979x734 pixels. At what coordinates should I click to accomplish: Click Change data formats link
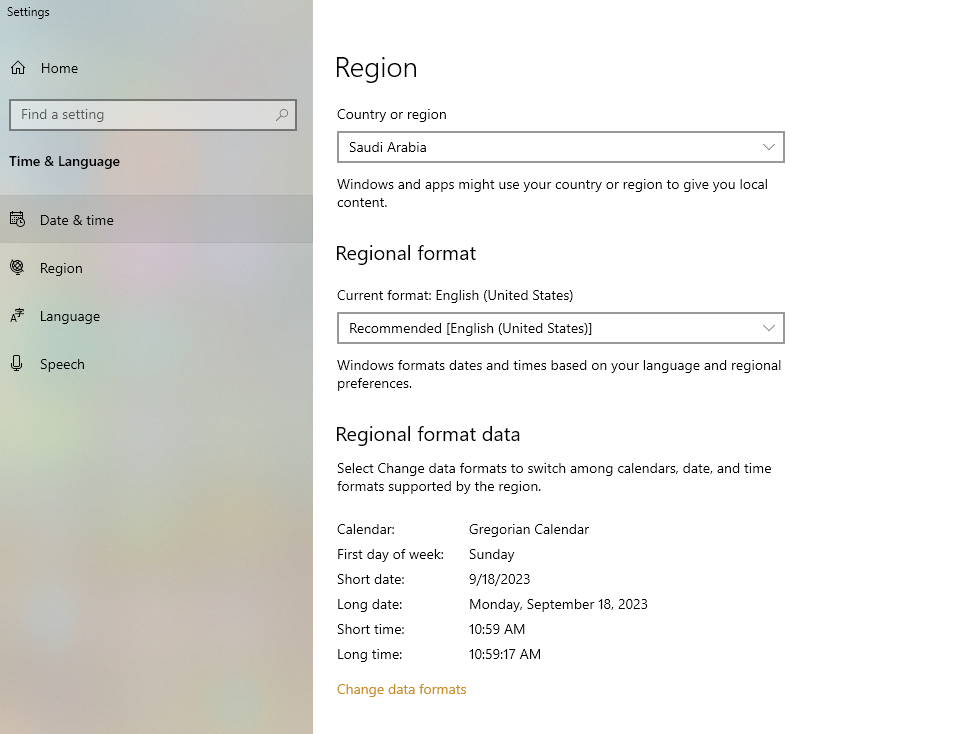(x=401, y=689)
